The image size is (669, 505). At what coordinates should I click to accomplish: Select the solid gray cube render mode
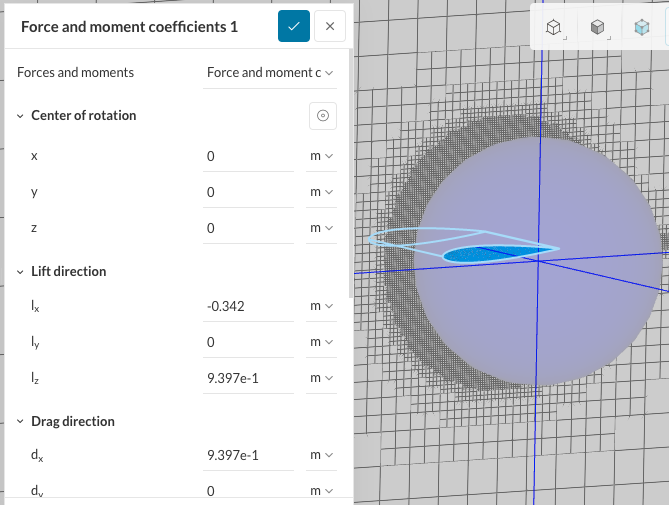click(597, 28)
